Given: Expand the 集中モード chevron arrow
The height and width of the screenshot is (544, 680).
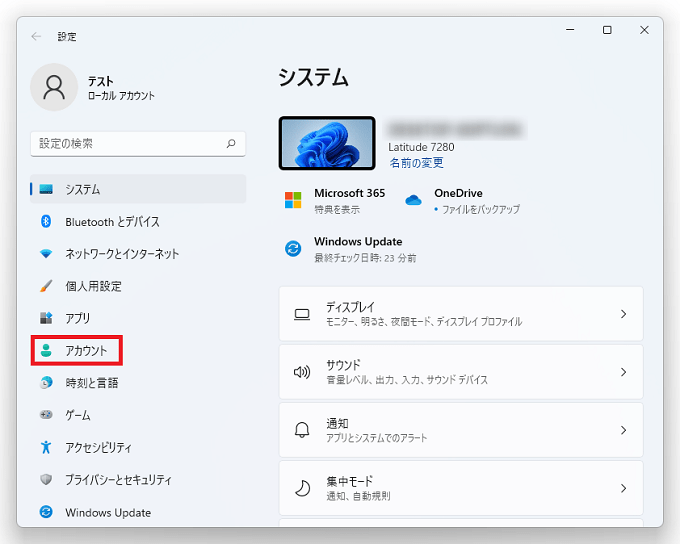Looking at the screenshot, I should pos(624,488).
